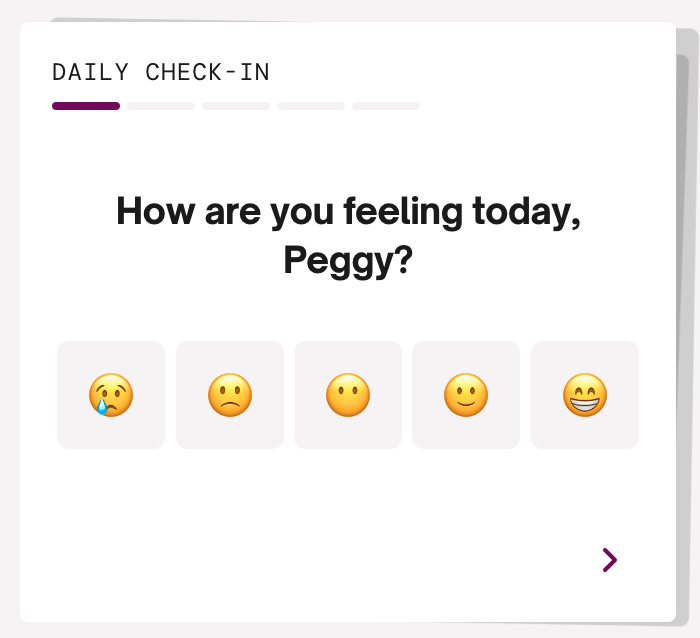This screenshot has height=638, width=700.
Task: Click the word 'today,' in the heading
Action: [527, 213]
